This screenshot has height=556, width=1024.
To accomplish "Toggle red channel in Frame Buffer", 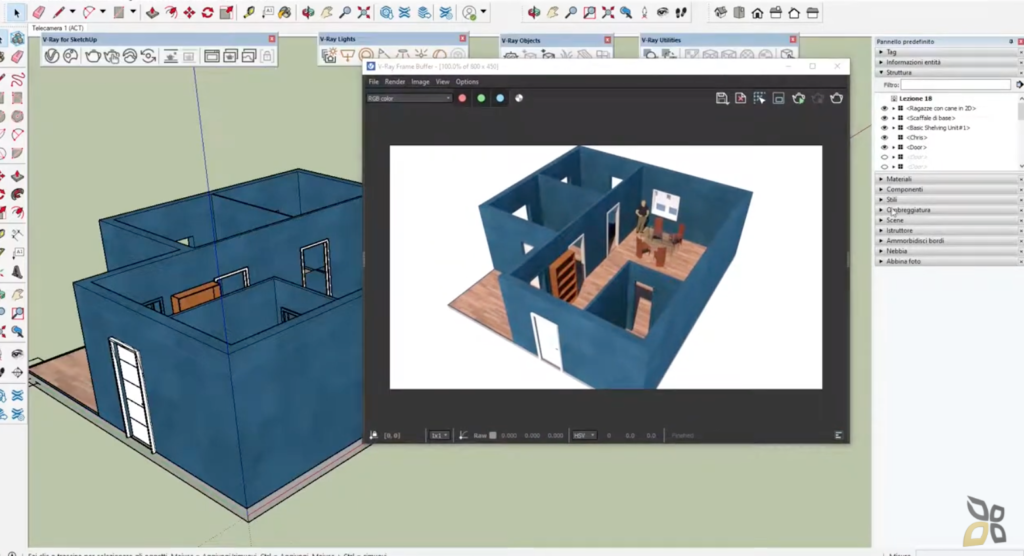I will tap(462, 98).
